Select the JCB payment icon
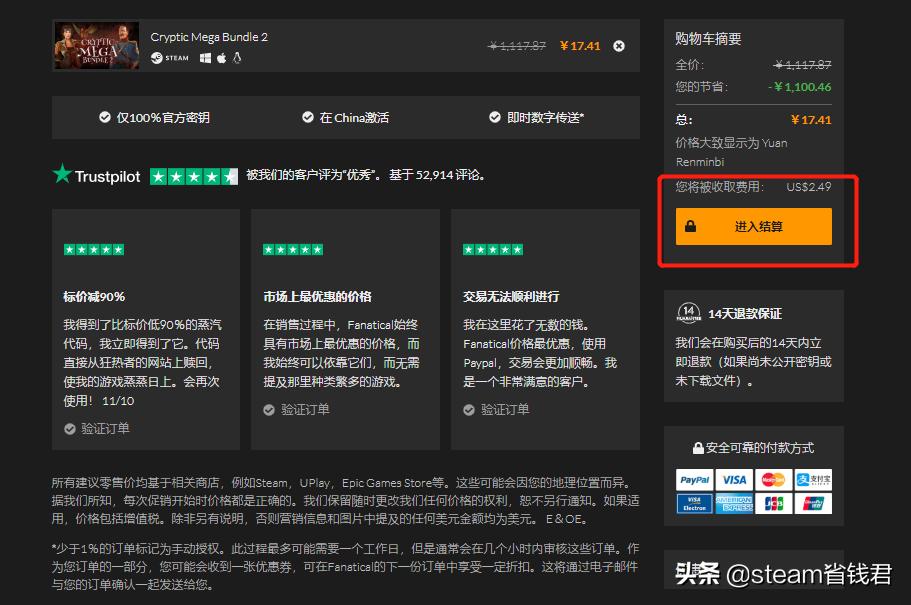This screenshot has width=911, height=605. [x=774, y=503]
